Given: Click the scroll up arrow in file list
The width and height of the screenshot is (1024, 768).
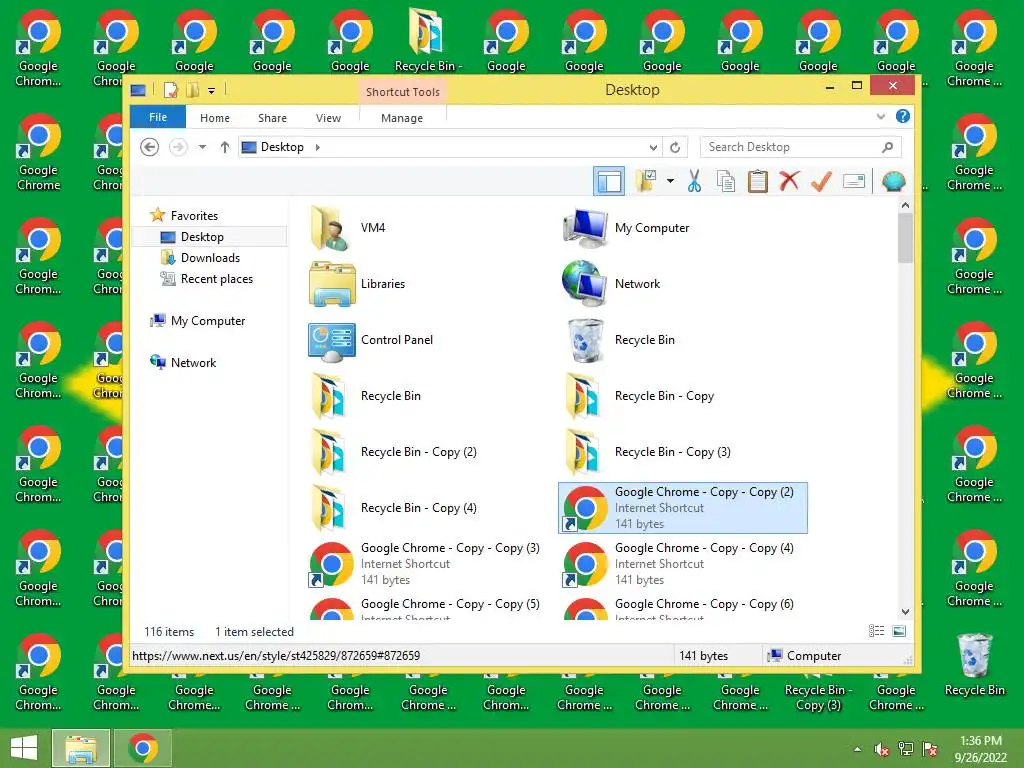Looking at the screenshot, I should [905, 205].
